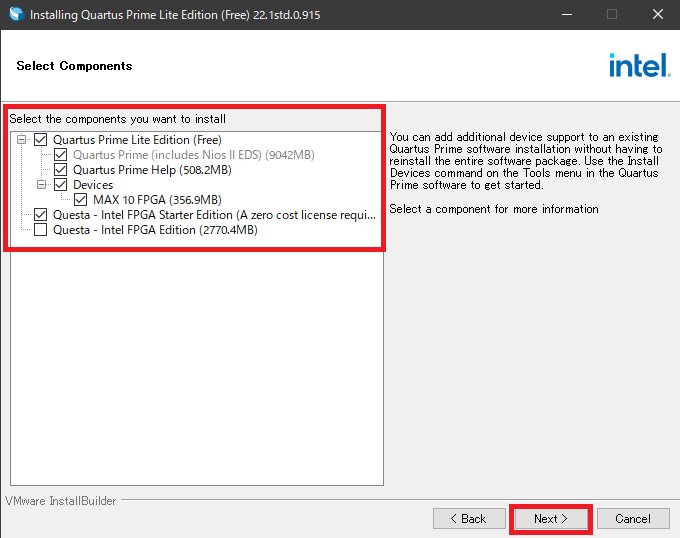Select the MAX 10 FPGA (356.9MB) label
This screenshot has height=538, width=680.
(x=157, y=200)
